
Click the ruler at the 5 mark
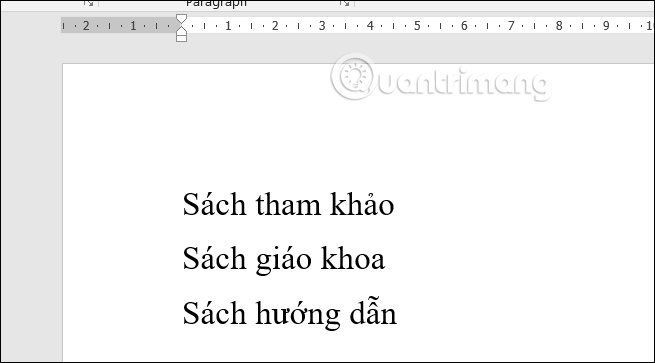click(417, 26)
